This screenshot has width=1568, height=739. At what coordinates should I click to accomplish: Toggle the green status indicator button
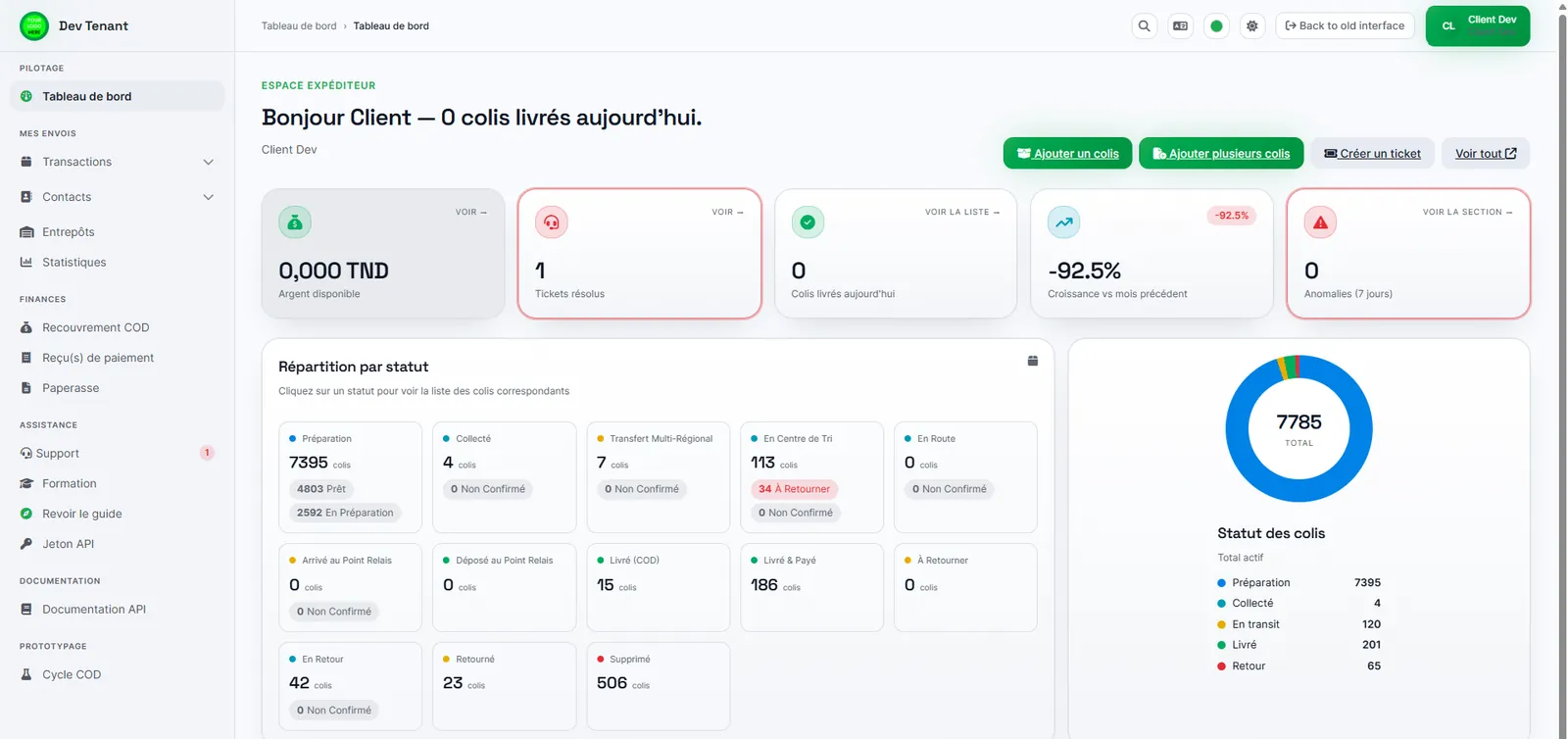pyautogui.click(x=1216, y=26)
